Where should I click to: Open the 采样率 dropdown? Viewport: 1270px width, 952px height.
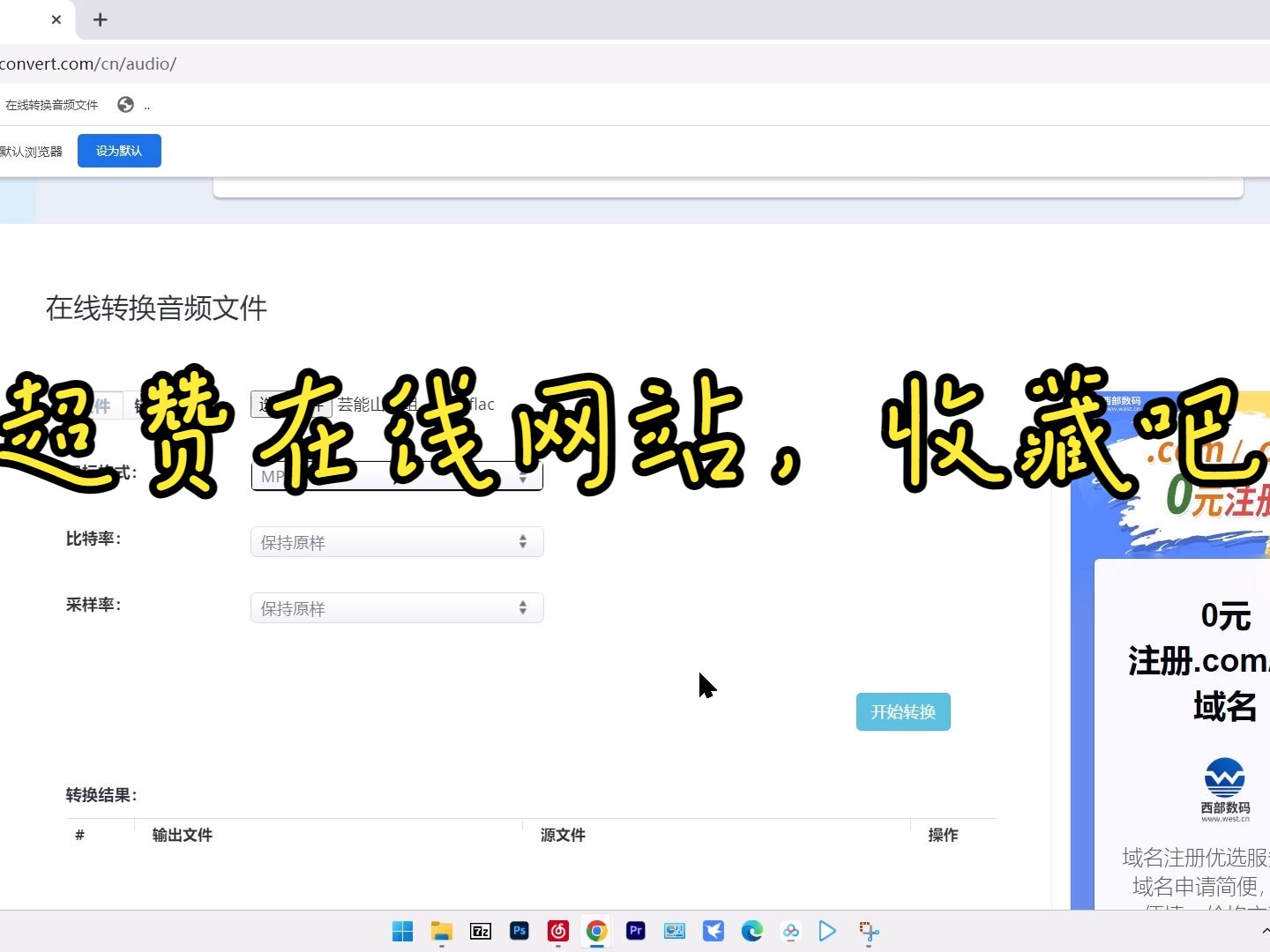coord(397,608)
